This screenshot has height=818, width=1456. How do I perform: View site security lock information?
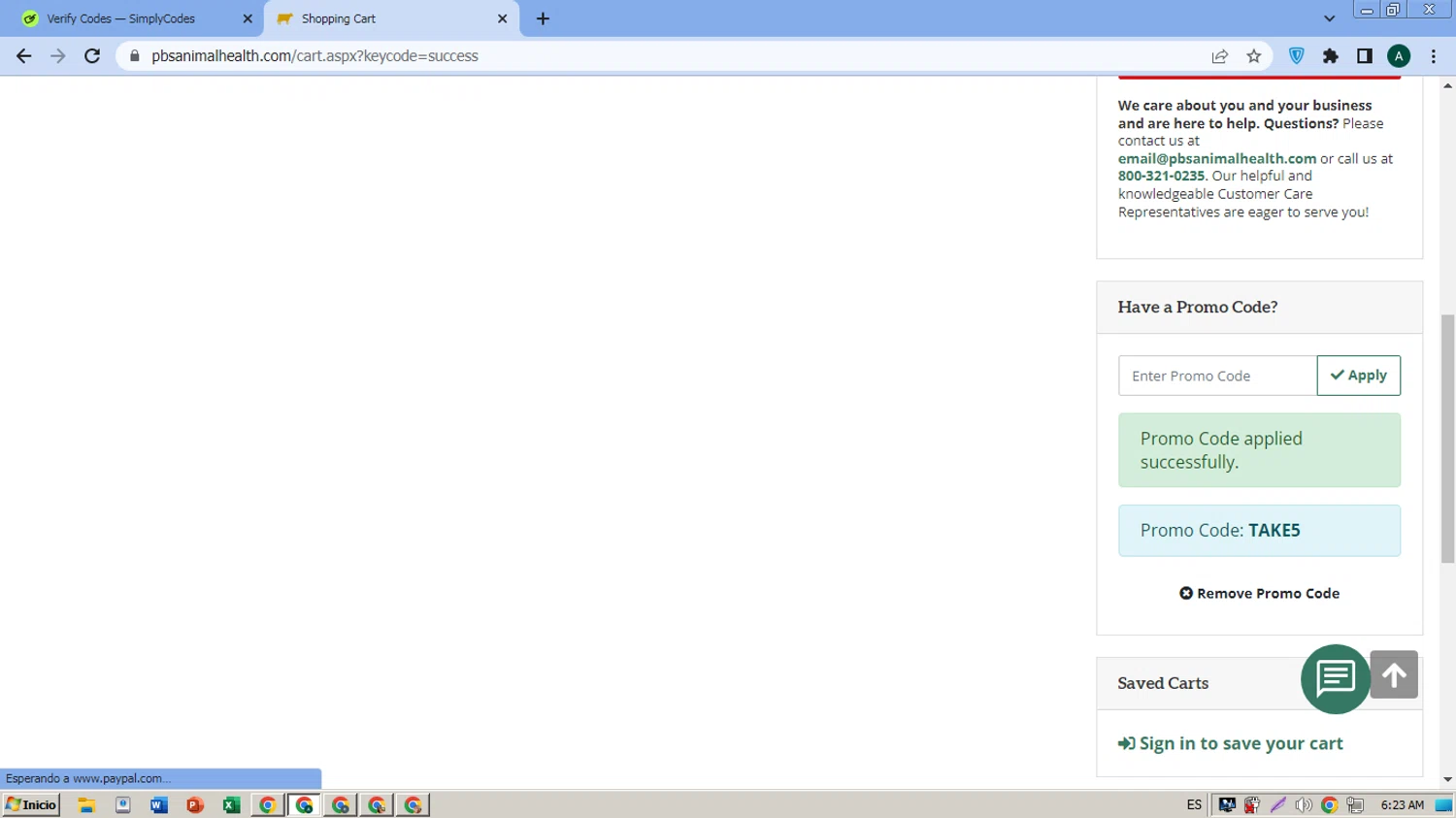[135, 56]
